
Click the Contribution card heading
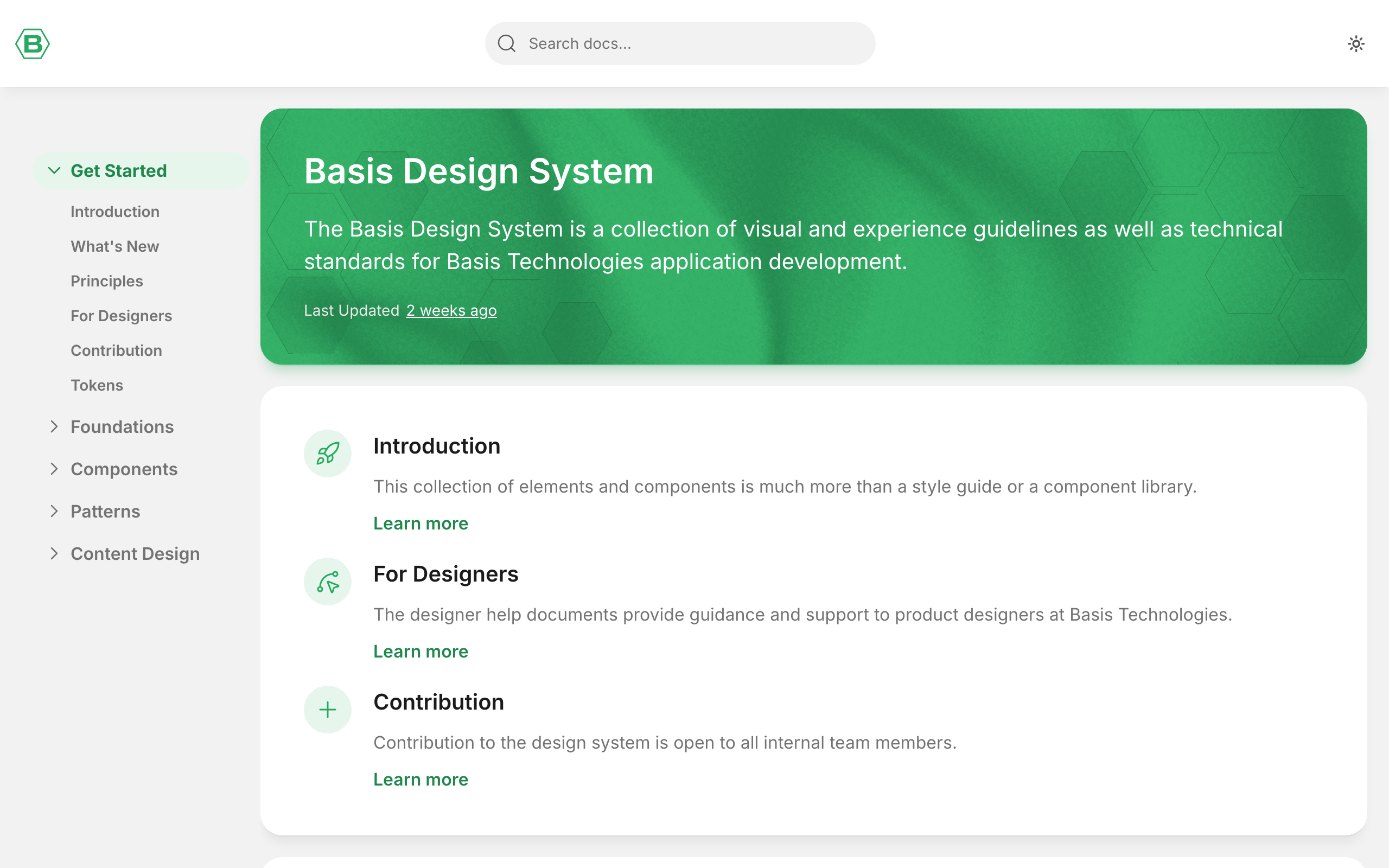438,702
